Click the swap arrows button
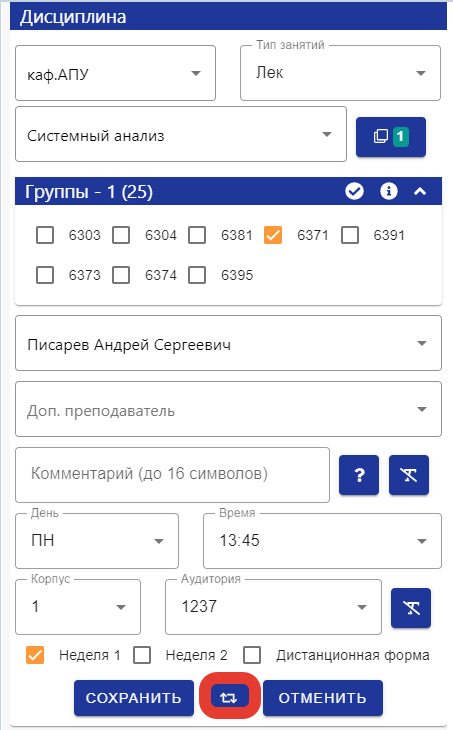The width and height of the screenshot is (453, 730). pos(229,697)
